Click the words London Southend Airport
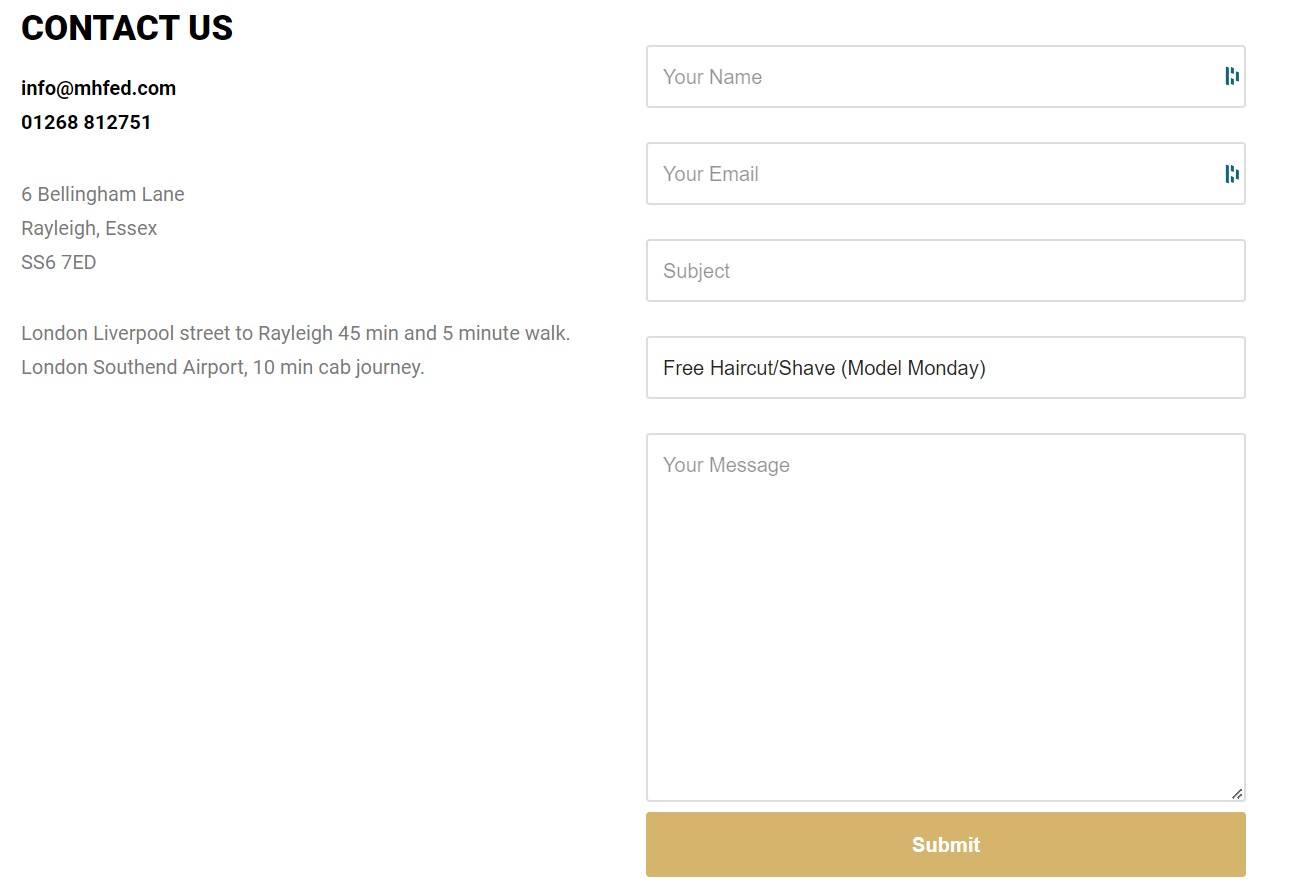This screenshot has height=885, width=1297. pos(133,367)
